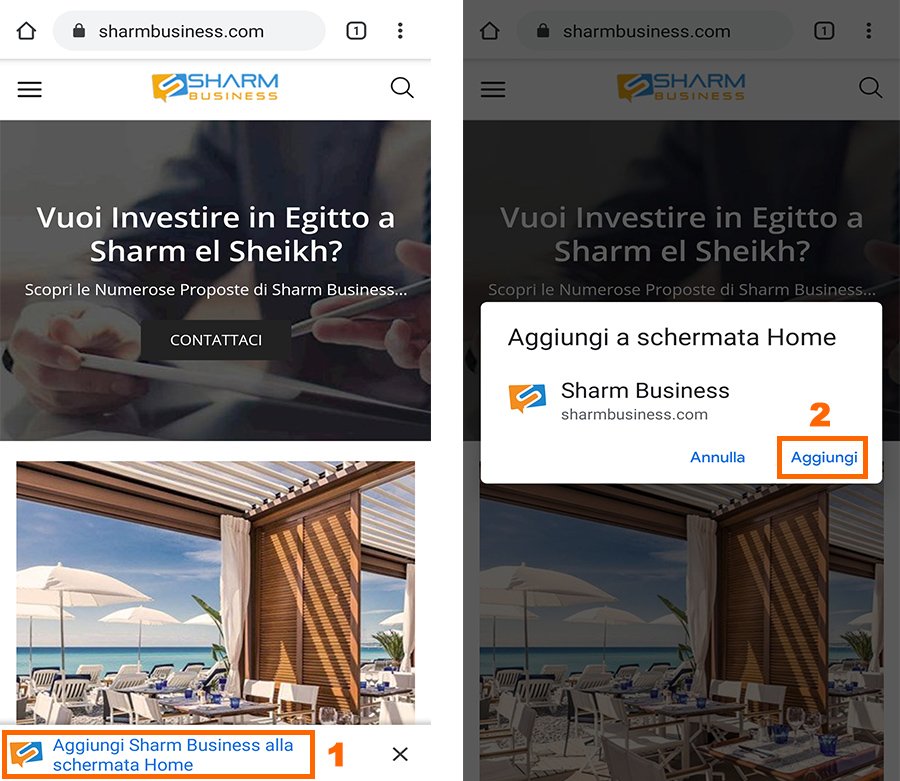The width and height of the screenshot is (900, 781).
Task: Tap Sharm Business icon in bottom banner
Action: [26, 754]
